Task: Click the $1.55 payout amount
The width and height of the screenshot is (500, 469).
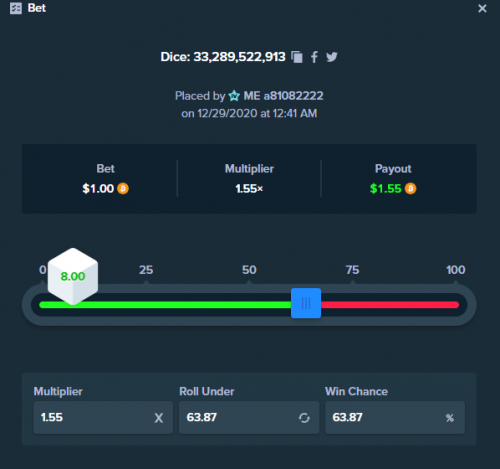Action: tap(386, 189)
